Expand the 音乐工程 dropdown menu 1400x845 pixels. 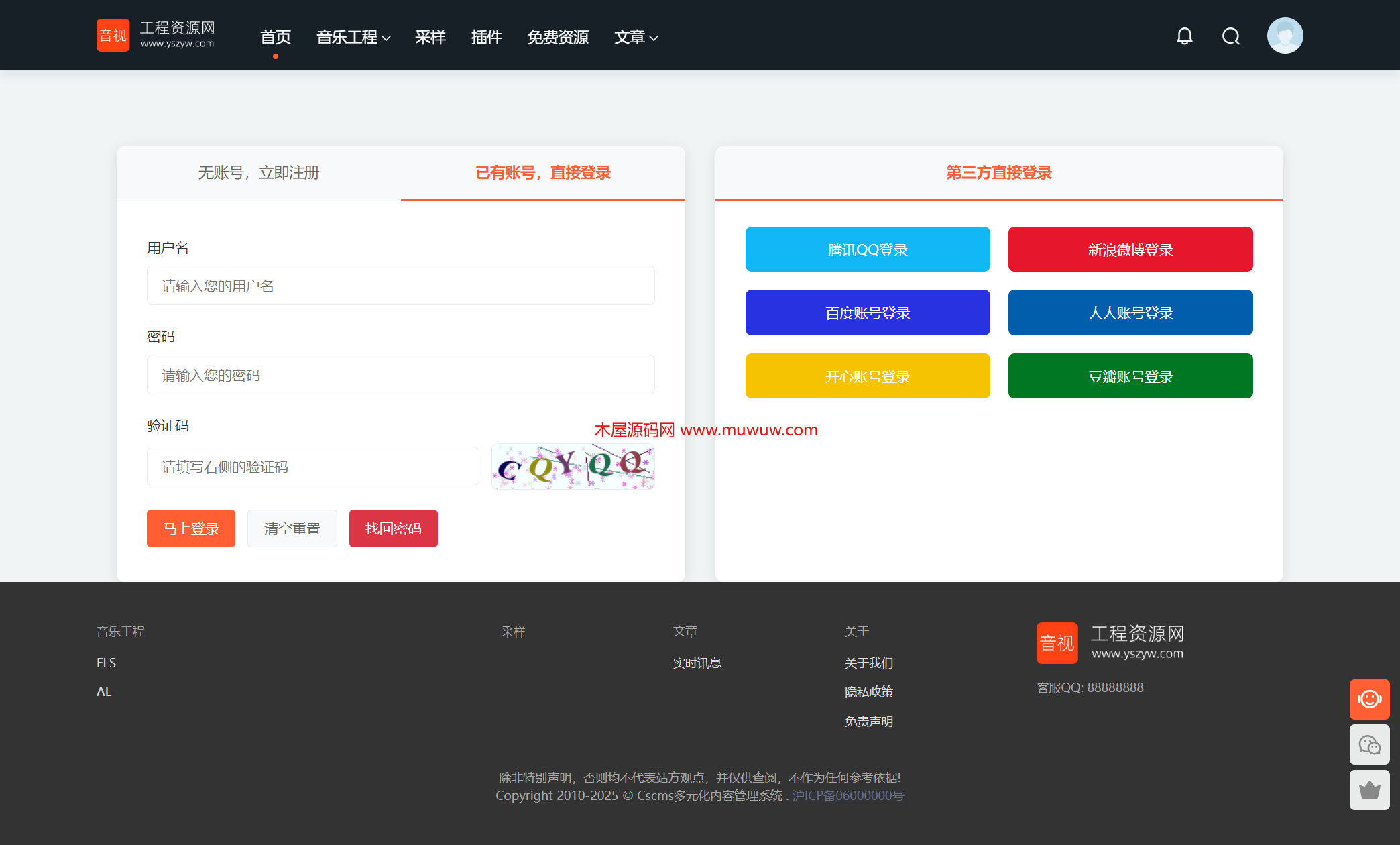pyautogui.click(x=353, y=37)
